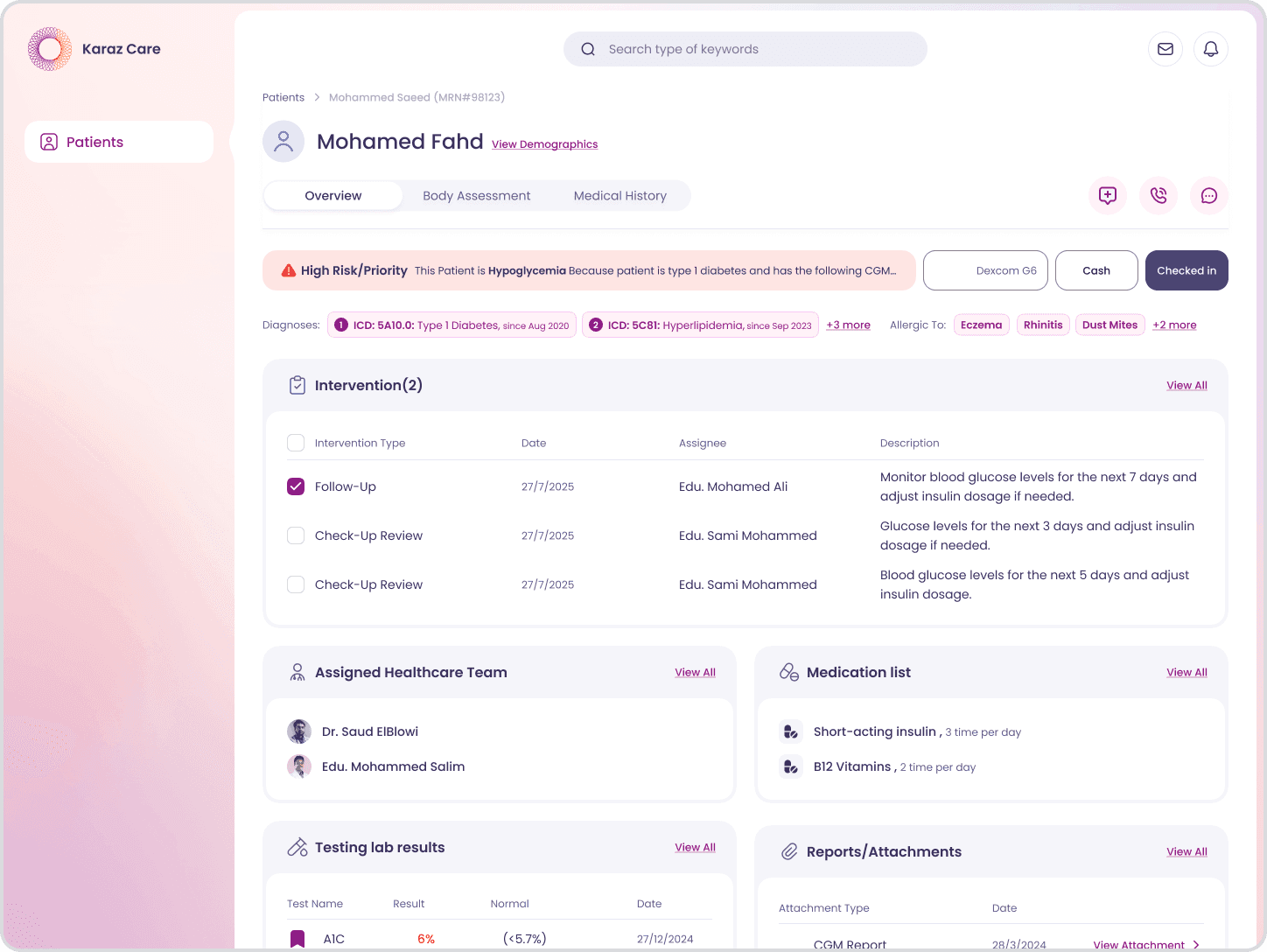Image resolution: width=1267 pixels, height=952 pixels.
Task: Click the Intervention Type column header
Action: pos(360,443)
